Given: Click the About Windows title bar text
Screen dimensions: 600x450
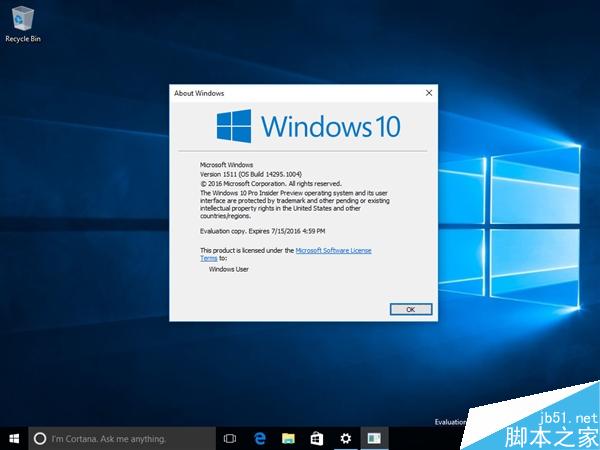Looking at the screenshot, I should [199, 93].
